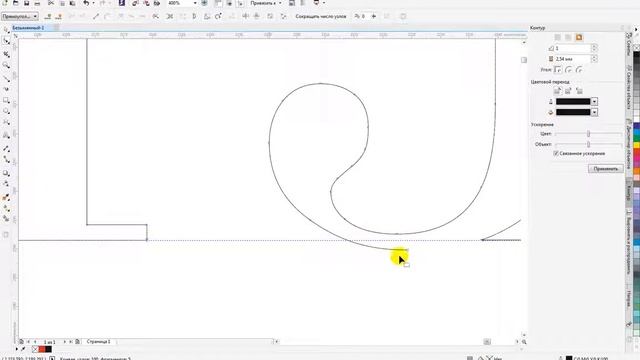640x360 pixels.
Task: Select the counterclockwise color transition icon
Action: point(579,91)
